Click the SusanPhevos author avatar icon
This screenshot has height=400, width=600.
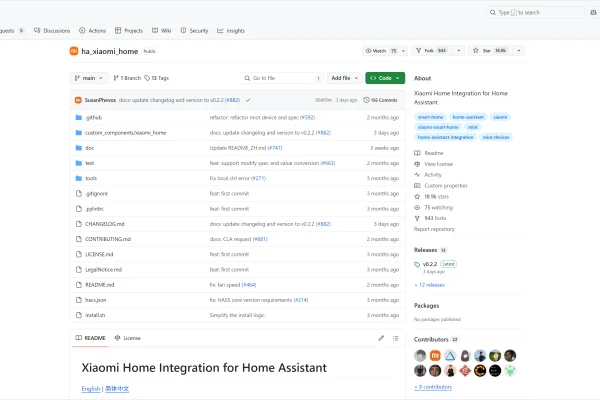point(78,100)
